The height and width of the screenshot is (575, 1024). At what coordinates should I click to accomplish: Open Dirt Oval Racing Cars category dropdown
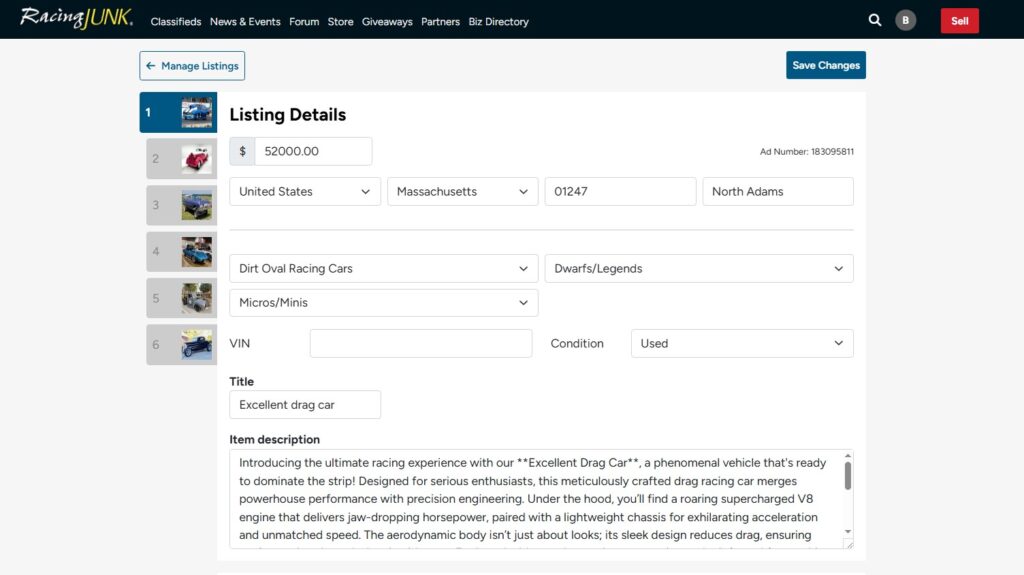click(383, 269)
